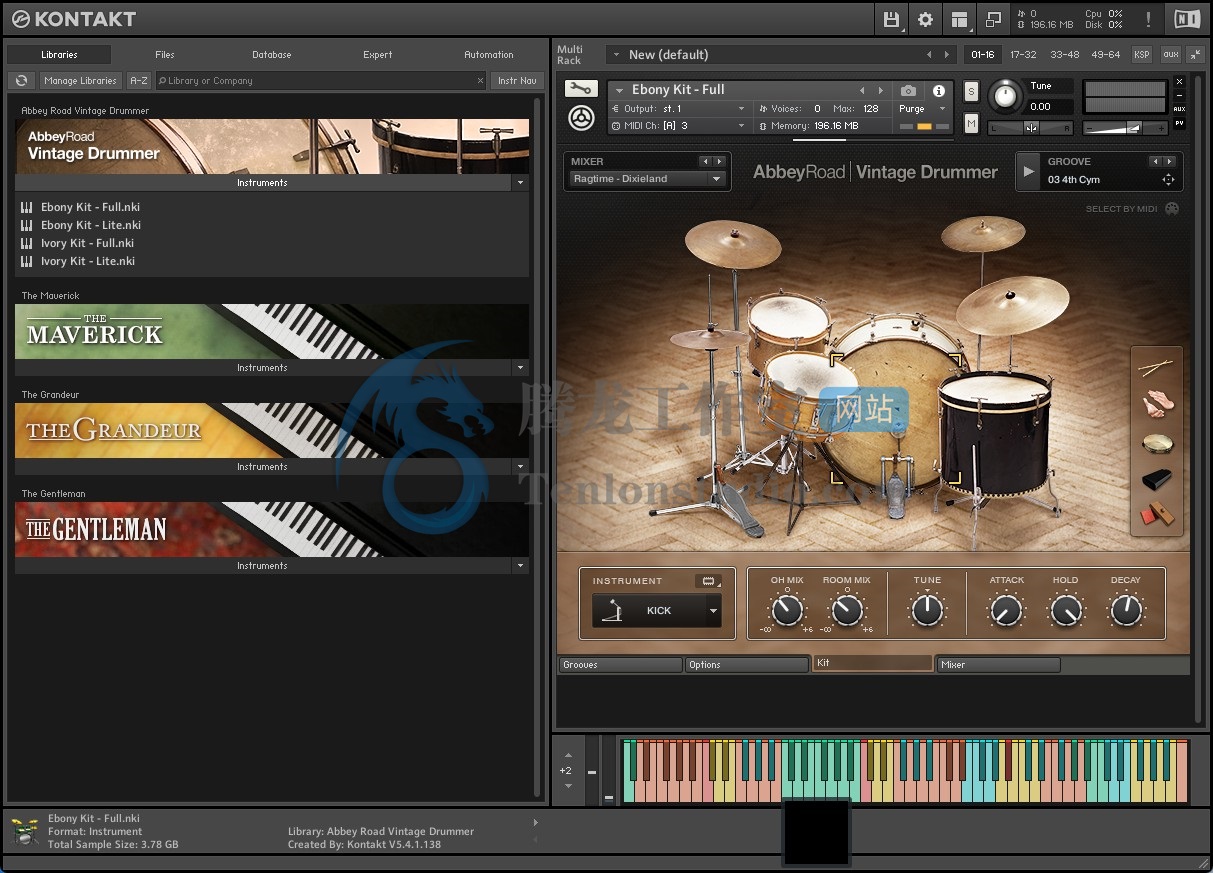Toggle the Solo S button
Screen dimensions: 1213x873
pos(971,91)
